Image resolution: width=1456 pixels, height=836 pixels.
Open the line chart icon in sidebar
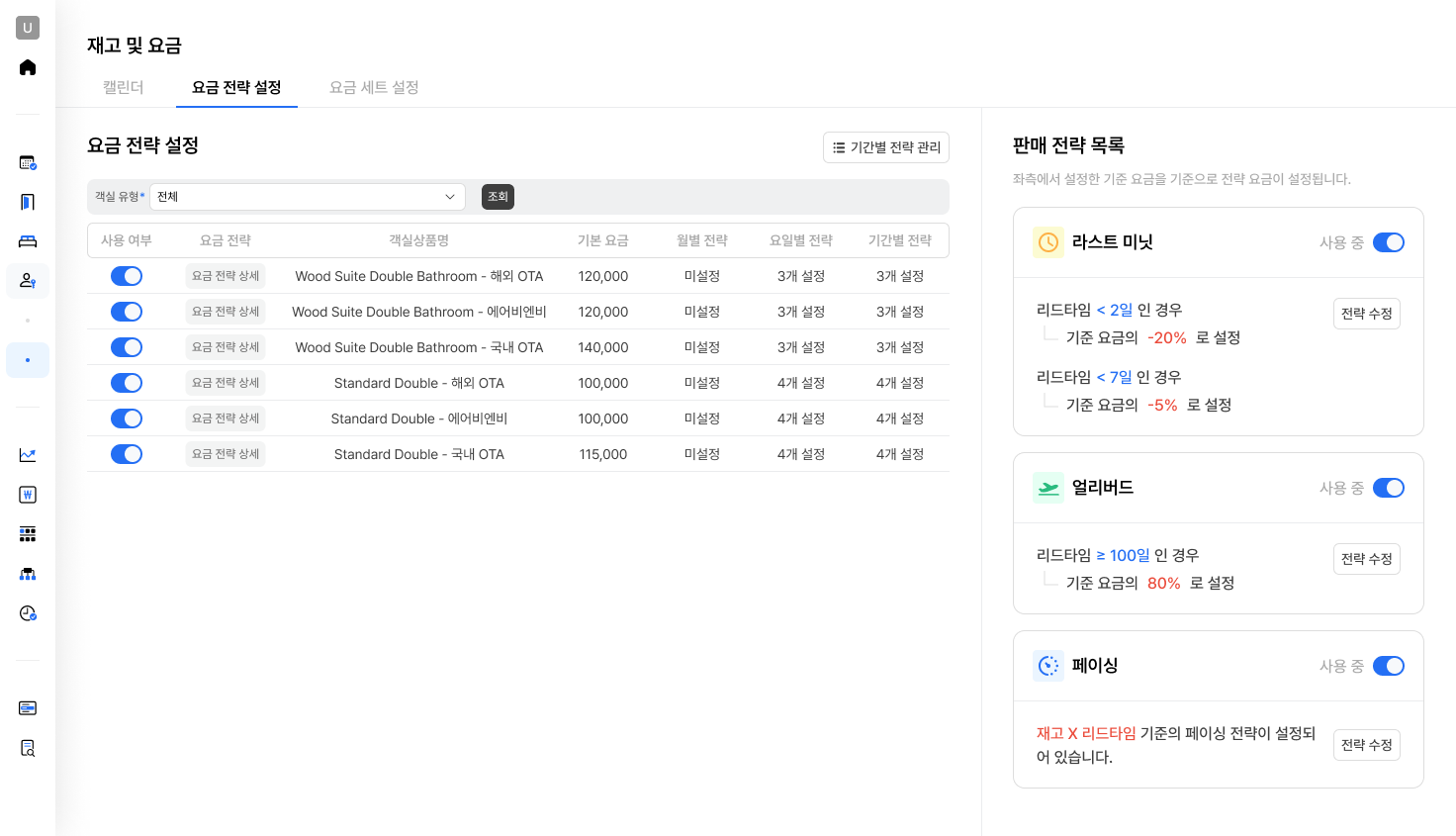click(28, 455)
